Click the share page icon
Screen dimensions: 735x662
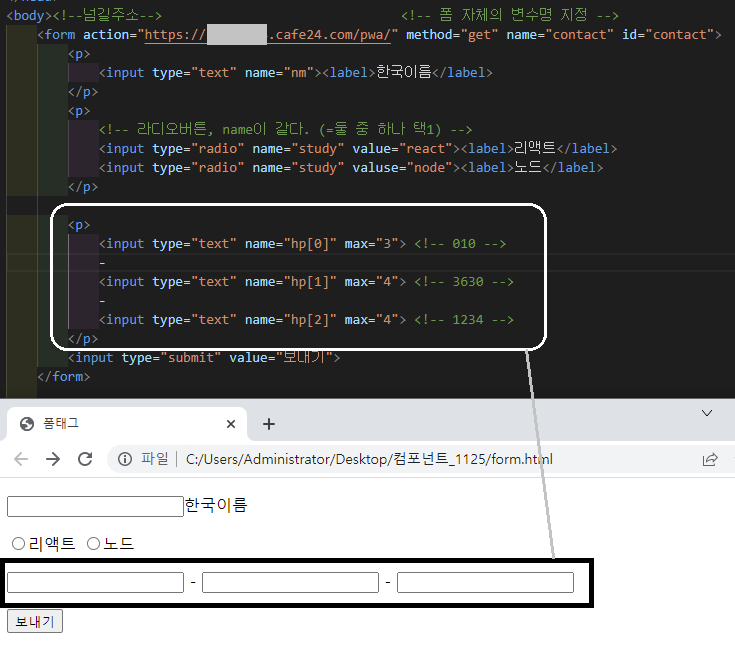[x=710, y=459]
